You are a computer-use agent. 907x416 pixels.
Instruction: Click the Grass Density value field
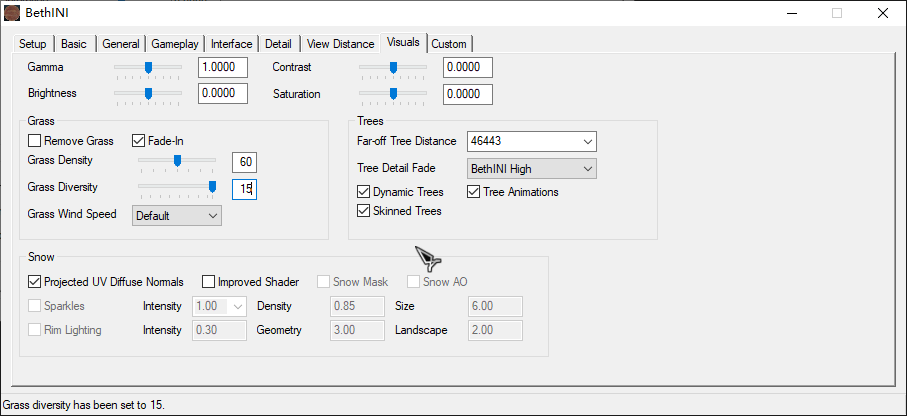pyautogui.click(x=245, y=162)
